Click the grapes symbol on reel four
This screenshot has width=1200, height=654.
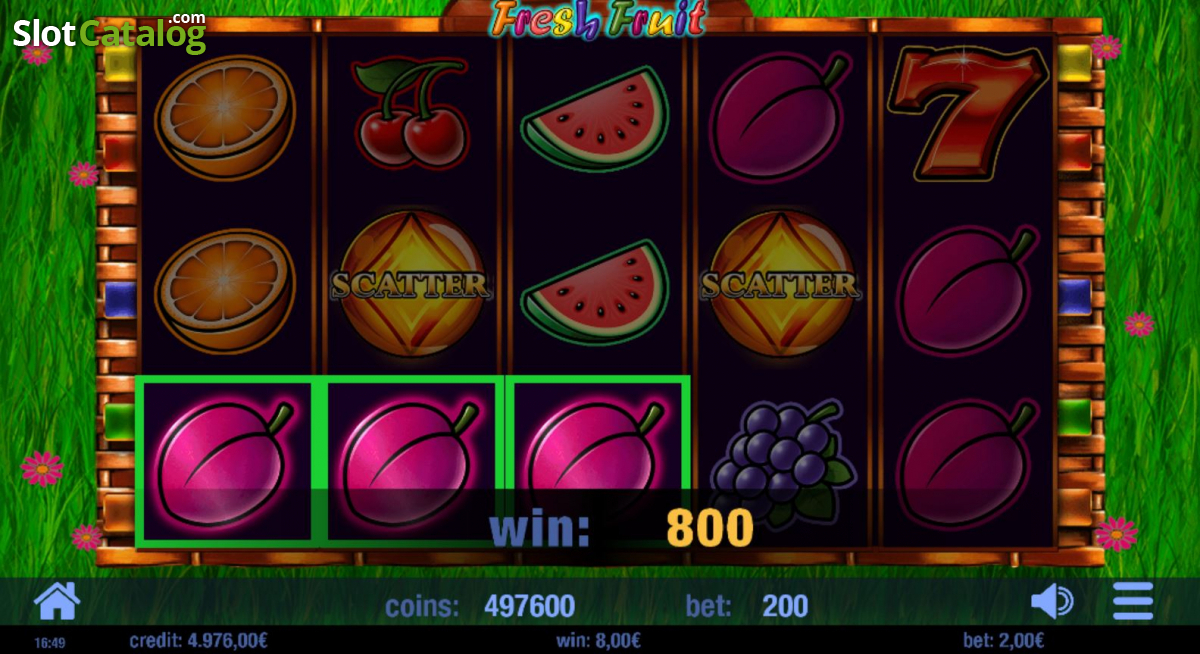[780, 461]
